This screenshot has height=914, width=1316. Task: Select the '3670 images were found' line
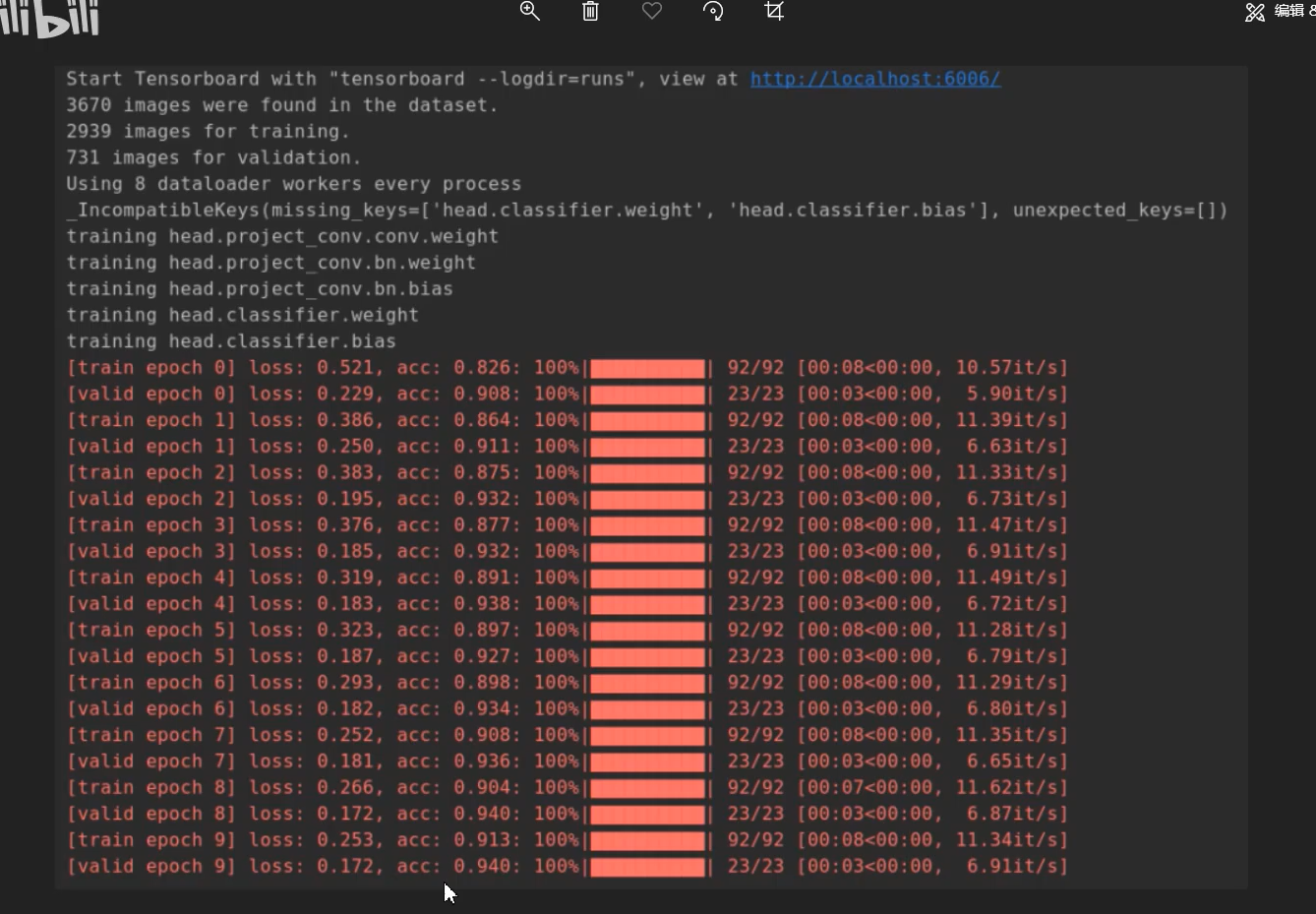282,105
